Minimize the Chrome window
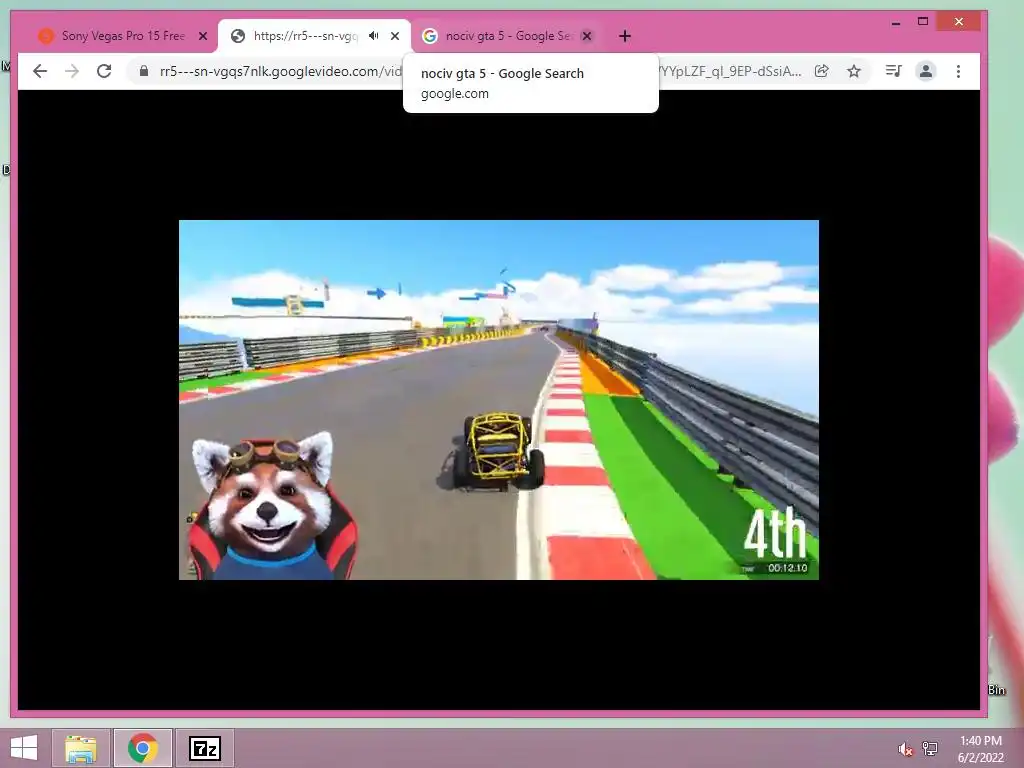Screen dimensions: 1024x768 pyautogui.click(x=896, y=22)
